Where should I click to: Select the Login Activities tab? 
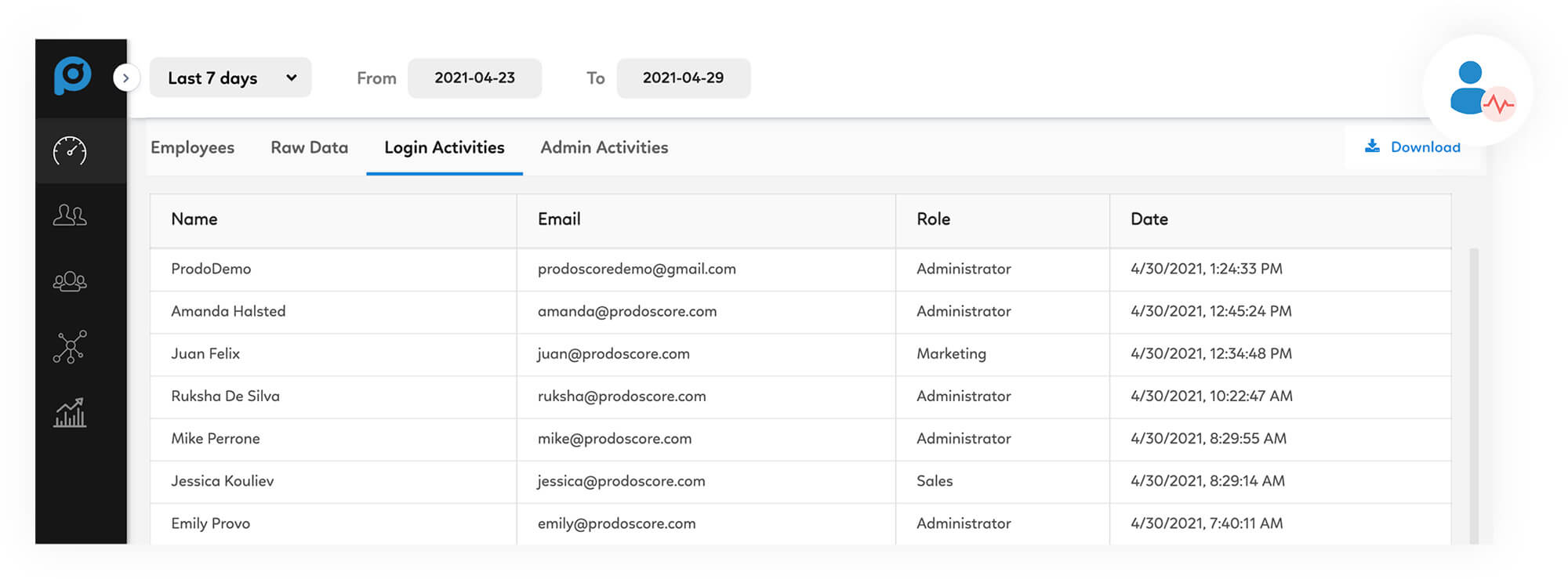click(x=445, y=147)
